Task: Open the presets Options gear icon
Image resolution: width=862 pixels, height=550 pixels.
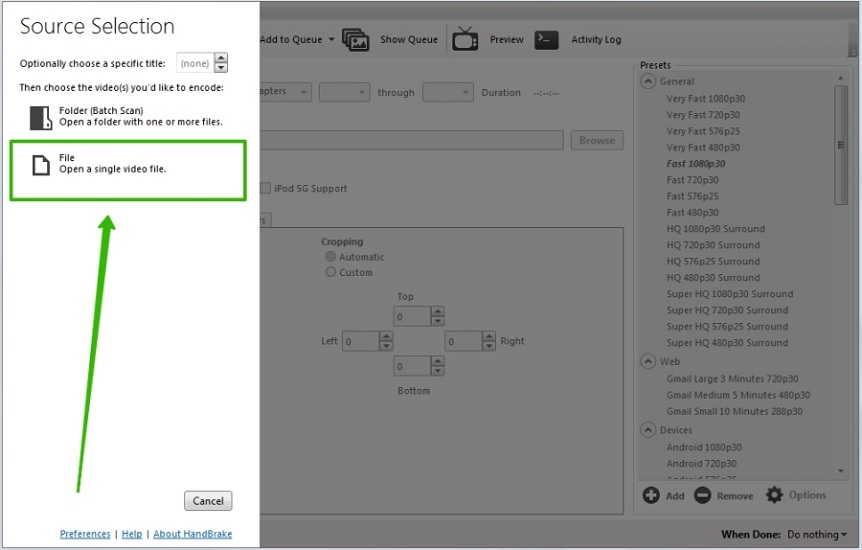Action: point(774,495)
